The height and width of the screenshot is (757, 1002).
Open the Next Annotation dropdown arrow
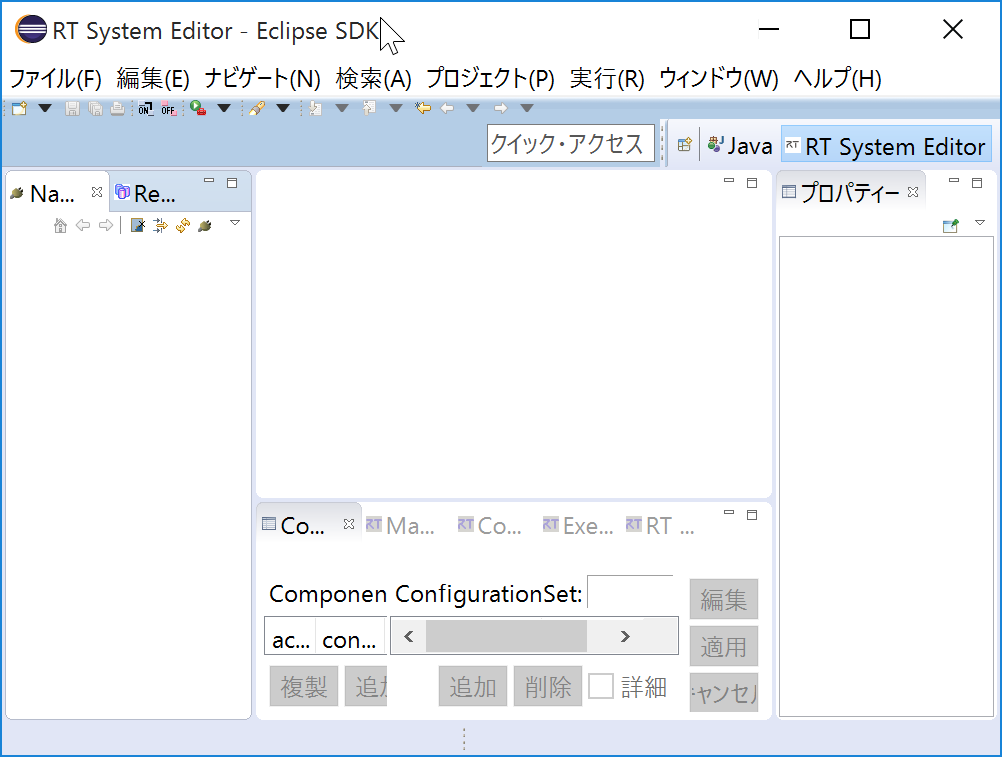(x=342, y=109)
